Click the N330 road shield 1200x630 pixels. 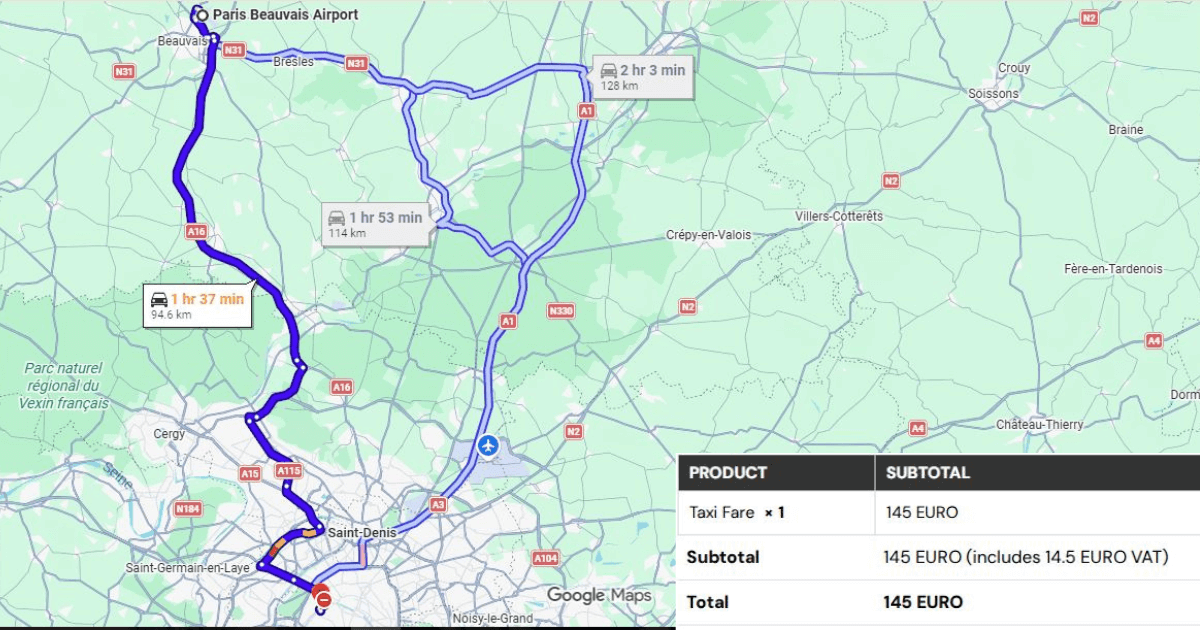561,311
